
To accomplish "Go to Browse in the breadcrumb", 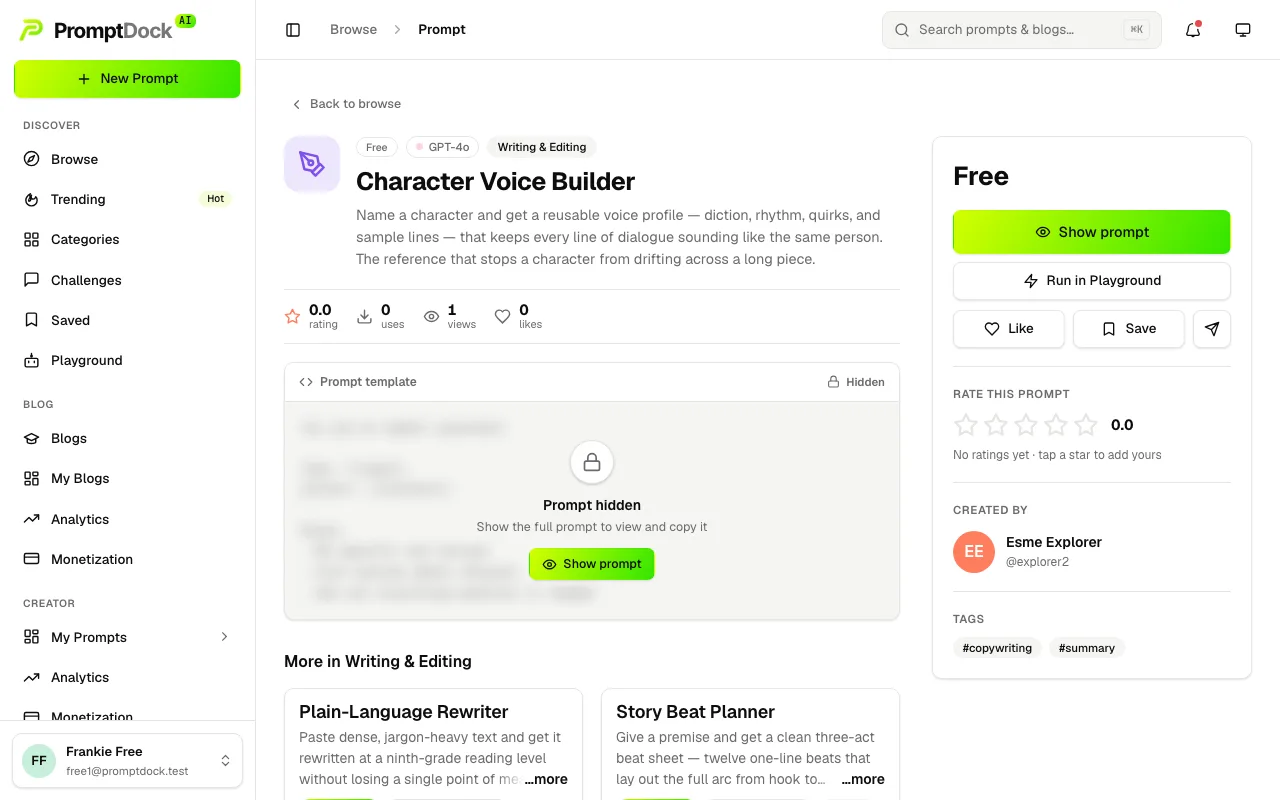I will (x=354, y=30).
